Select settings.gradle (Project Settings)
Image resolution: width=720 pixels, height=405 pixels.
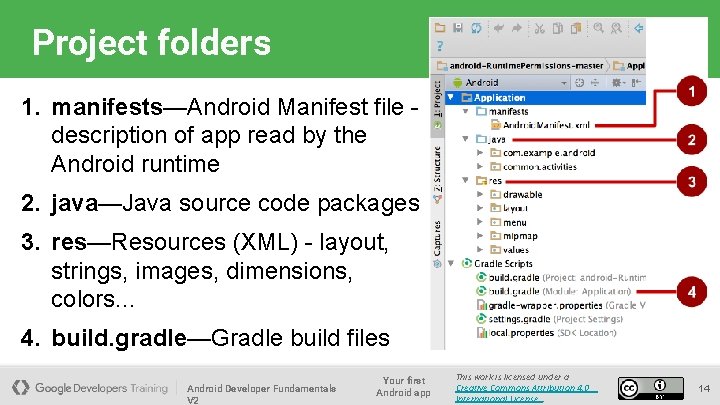pos(556,319)
